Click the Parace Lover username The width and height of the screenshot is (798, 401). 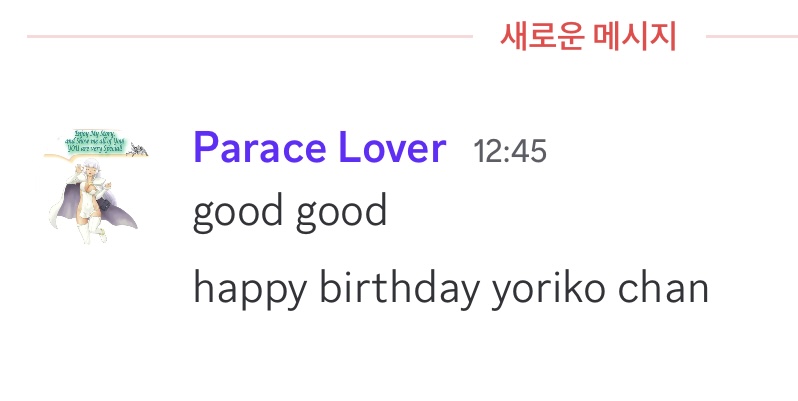point(319,149)
